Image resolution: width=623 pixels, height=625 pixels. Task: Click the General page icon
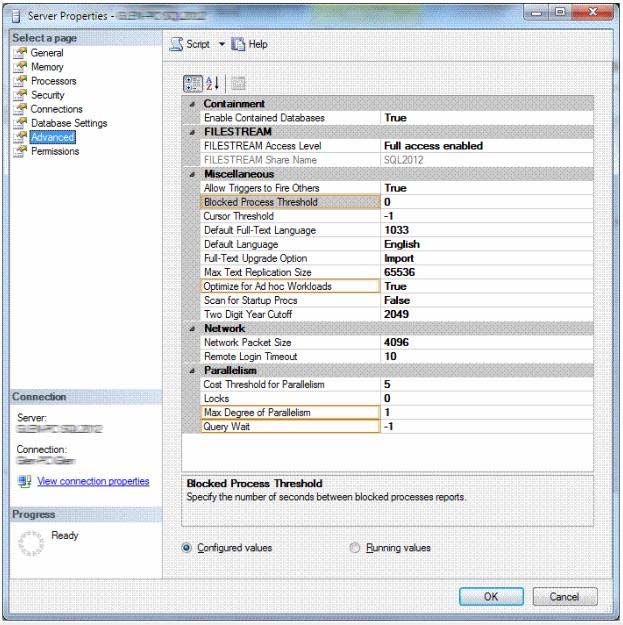click(x=20, y=53)
